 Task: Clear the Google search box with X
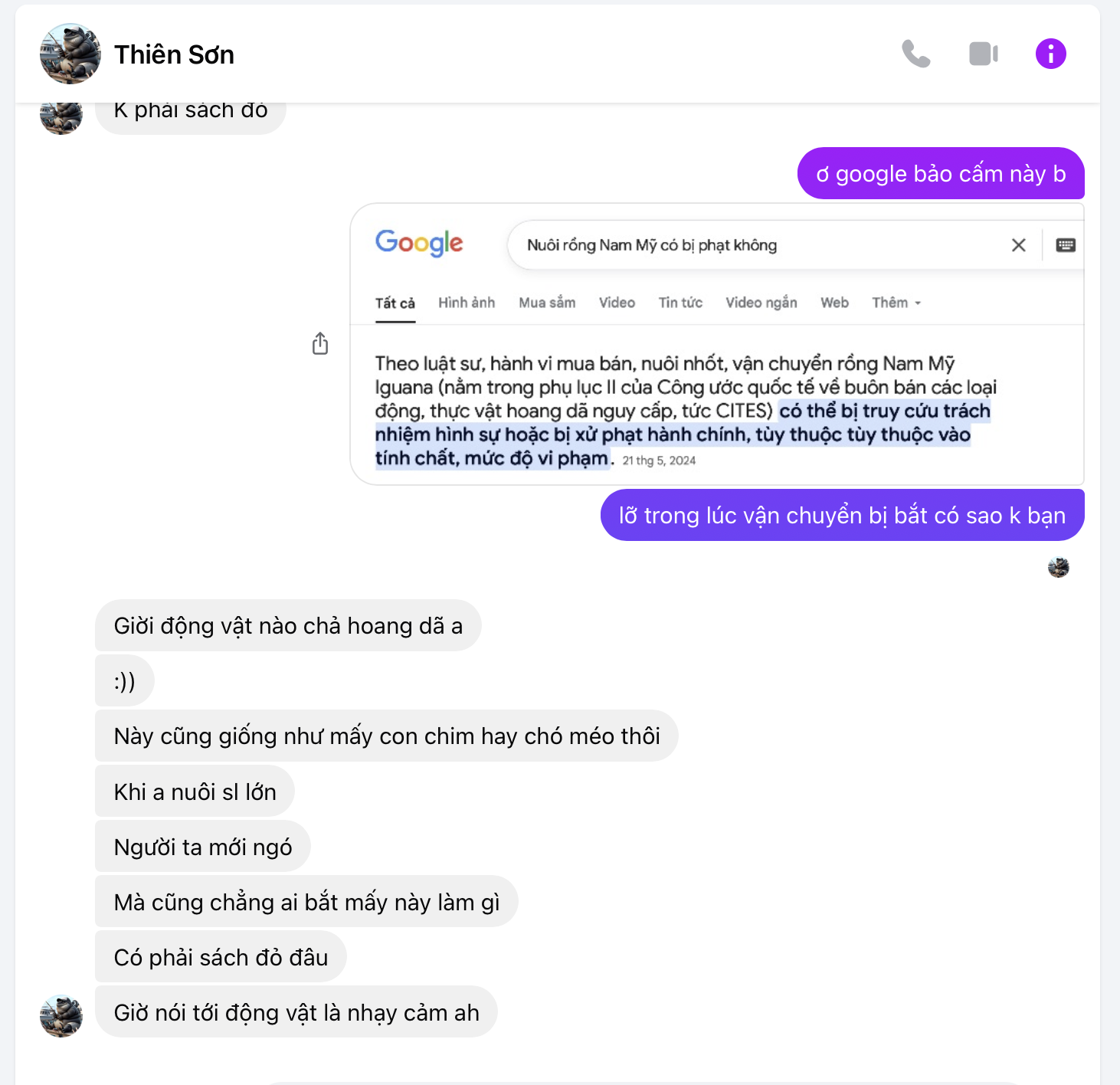[x=1018, y=245]
